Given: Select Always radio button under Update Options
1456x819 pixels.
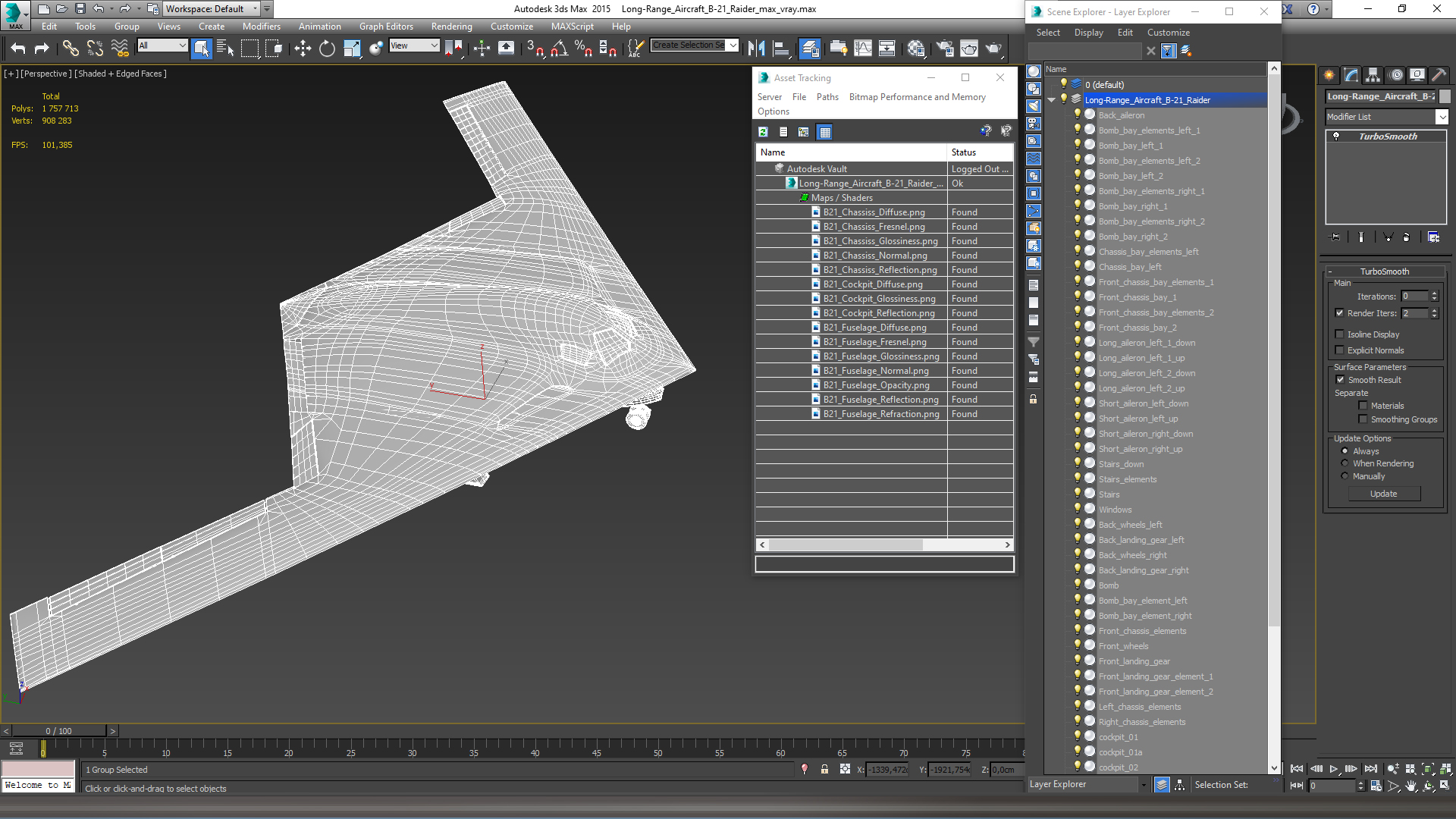Looking at the screenshot, I should [1345, 451].
